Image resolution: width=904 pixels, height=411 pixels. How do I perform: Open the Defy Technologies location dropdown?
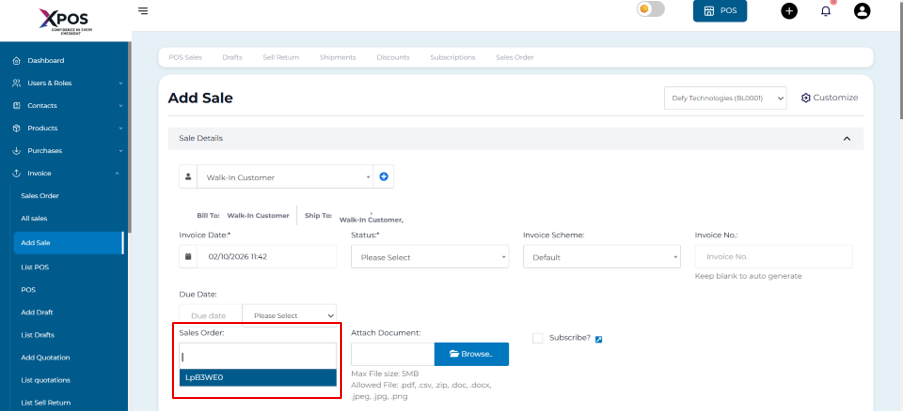tap(725, 98)
